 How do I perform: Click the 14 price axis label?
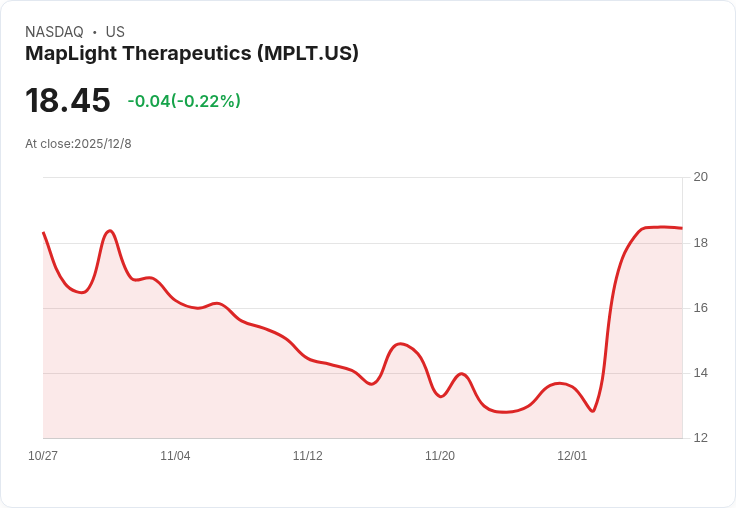700,373
